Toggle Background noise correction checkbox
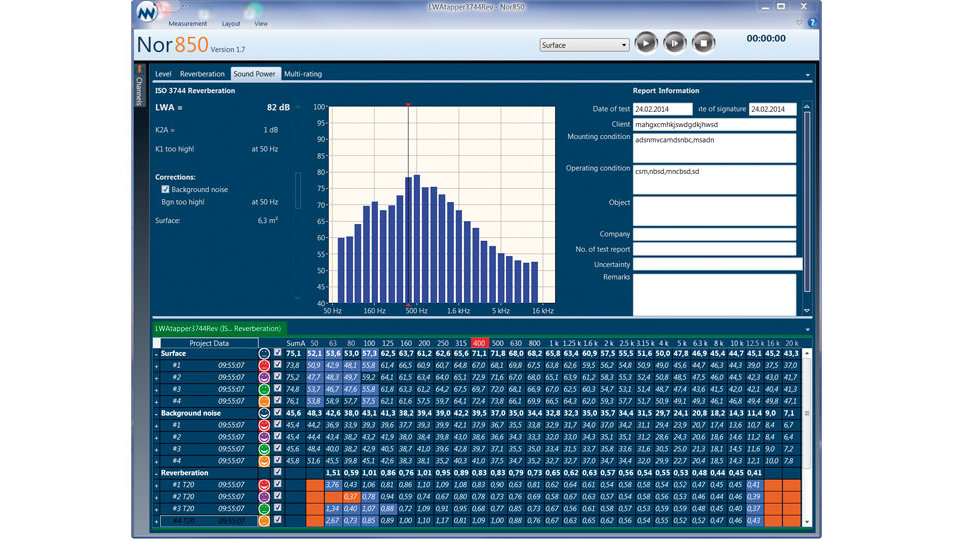The image size is (960, 540). coord(165,190)
